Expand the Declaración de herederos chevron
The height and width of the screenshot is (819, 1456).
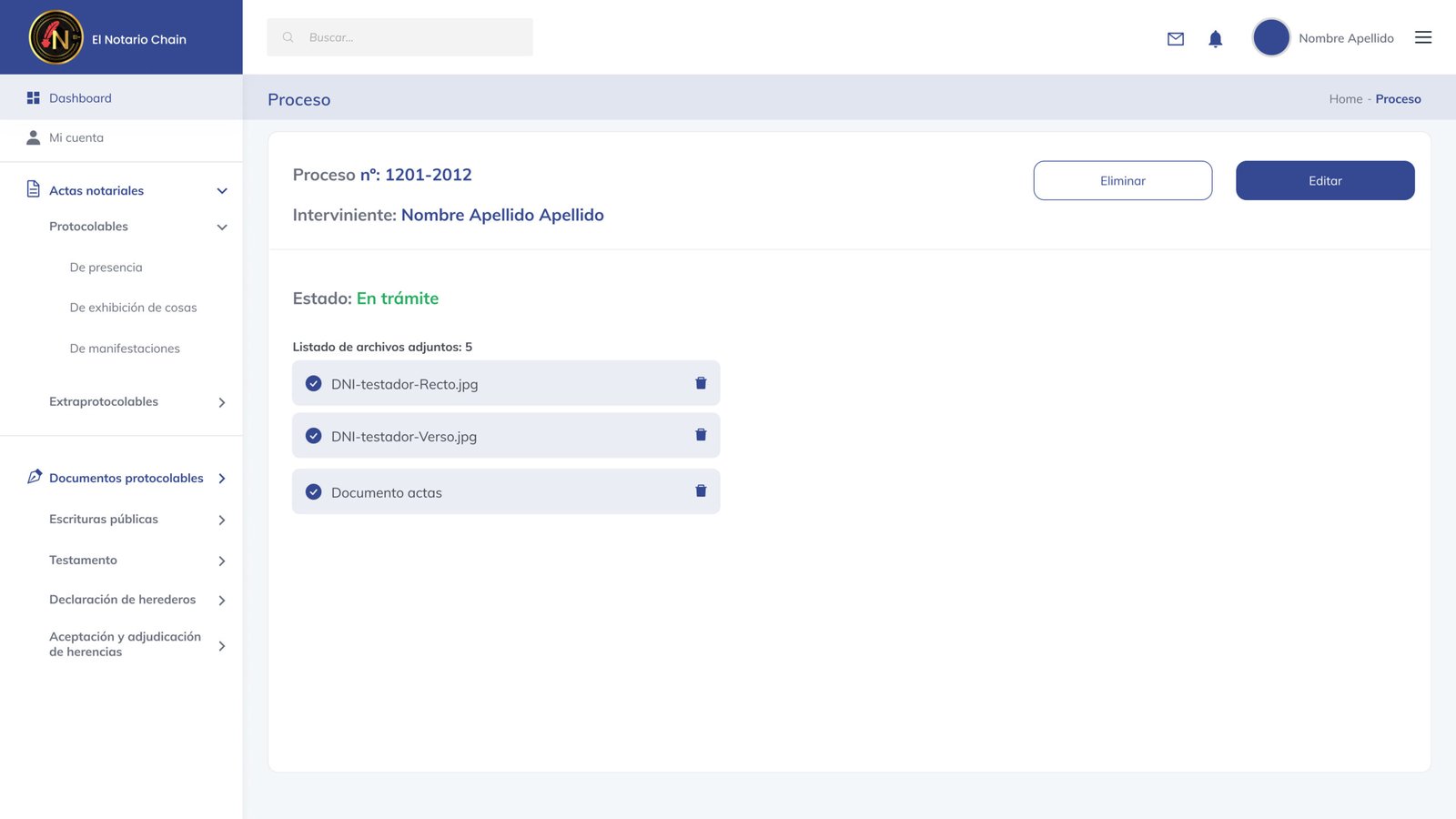[222, 601]
